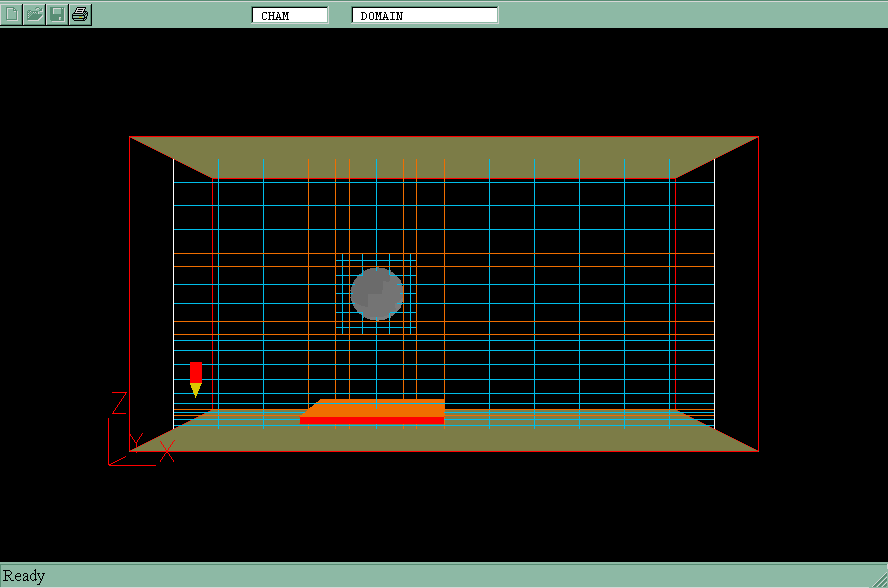Click the CHAM text field
Image resolution: width=888 pixels, height=588 pixels.
point(290,15)
